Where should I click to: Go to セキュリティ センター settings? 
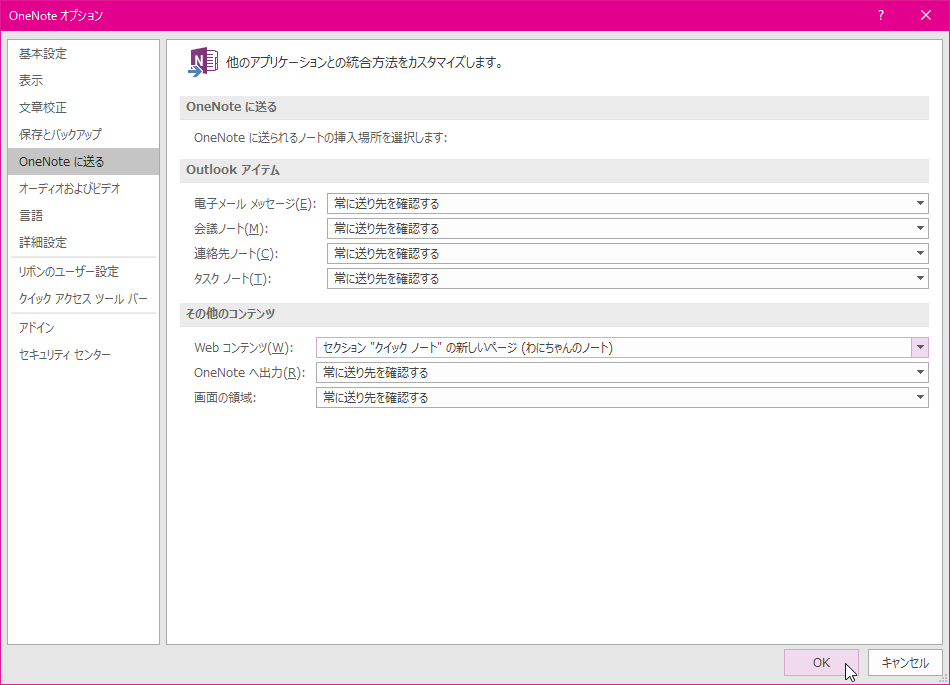pyautogui.click(x=84, y=355)
